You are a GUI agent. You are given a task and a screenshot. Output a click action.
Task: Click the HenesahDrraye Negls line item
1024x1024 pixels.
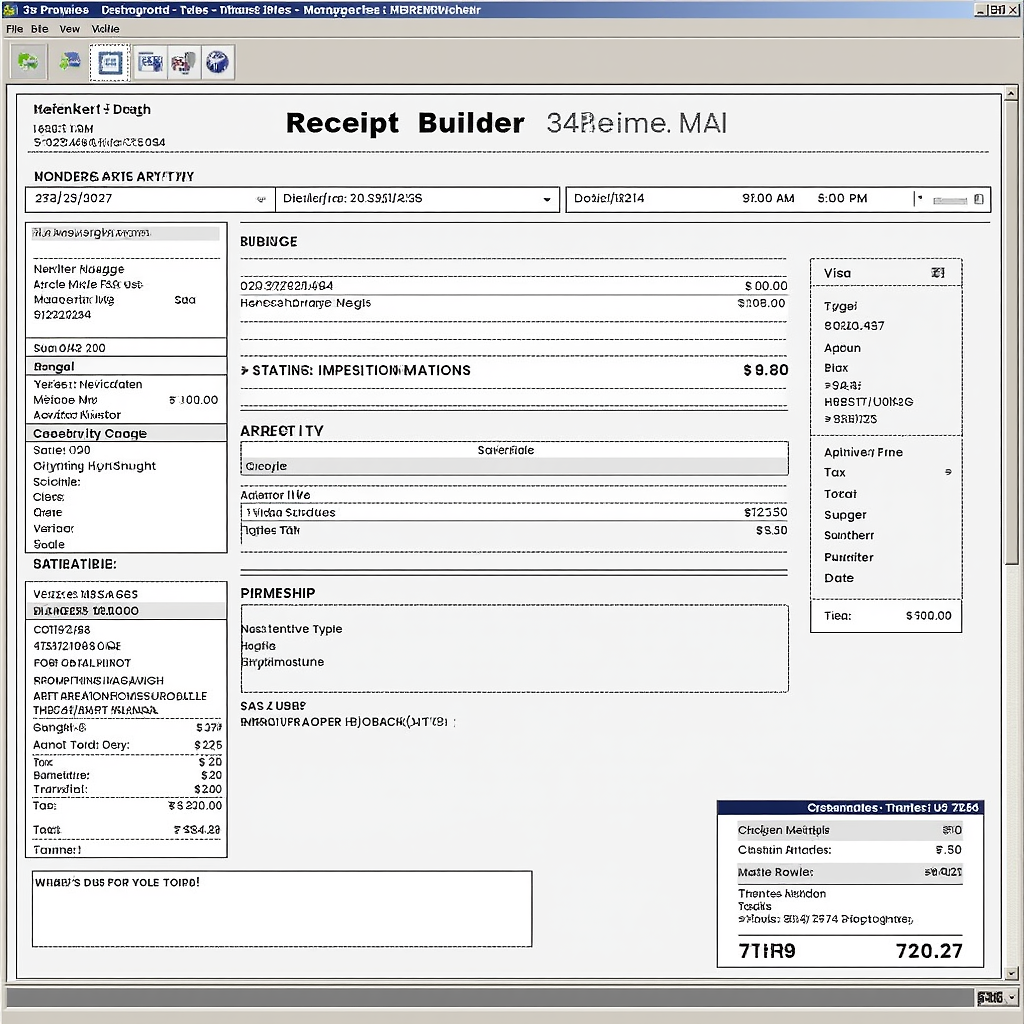click(514, 303)
